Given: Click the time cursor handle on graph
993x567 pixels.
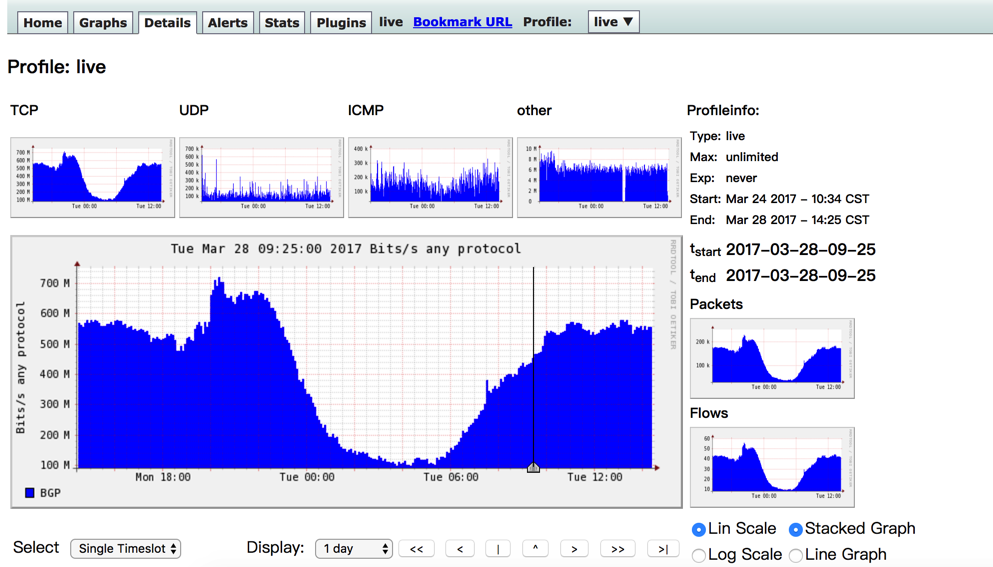Looking at the screenshot, I should coord(533,468).
